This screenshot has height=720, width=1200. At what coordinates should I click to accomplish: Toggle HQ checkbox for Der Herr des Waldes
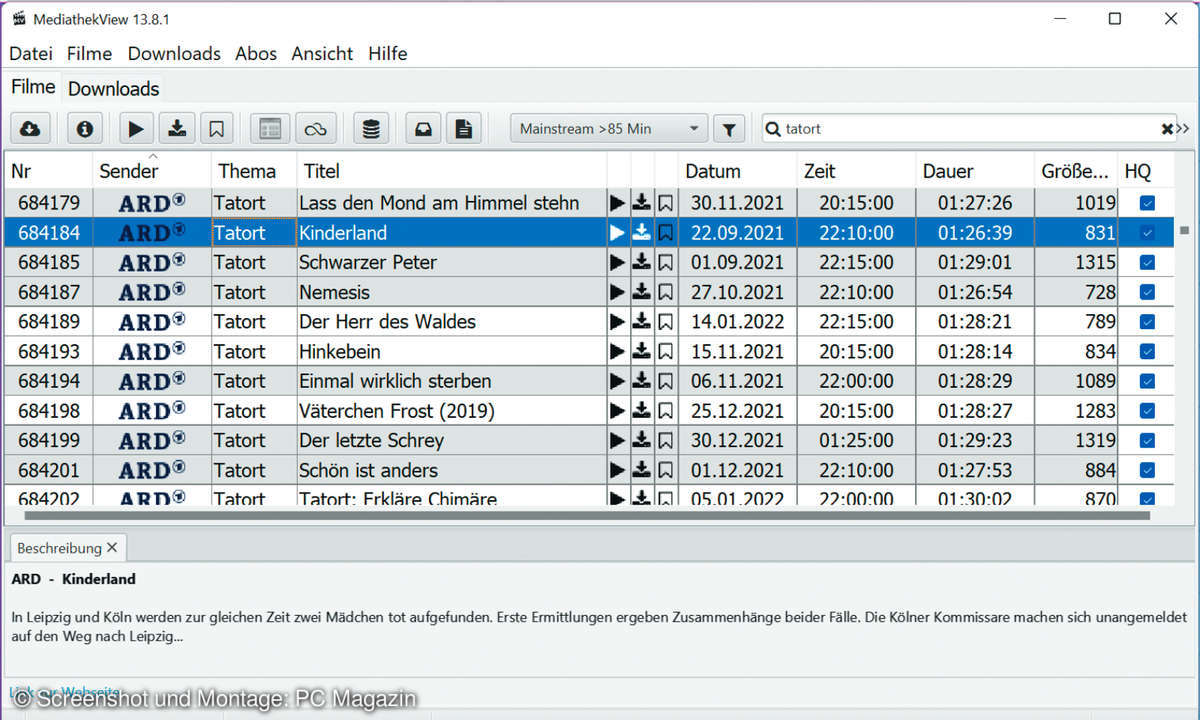(1147, 322)
